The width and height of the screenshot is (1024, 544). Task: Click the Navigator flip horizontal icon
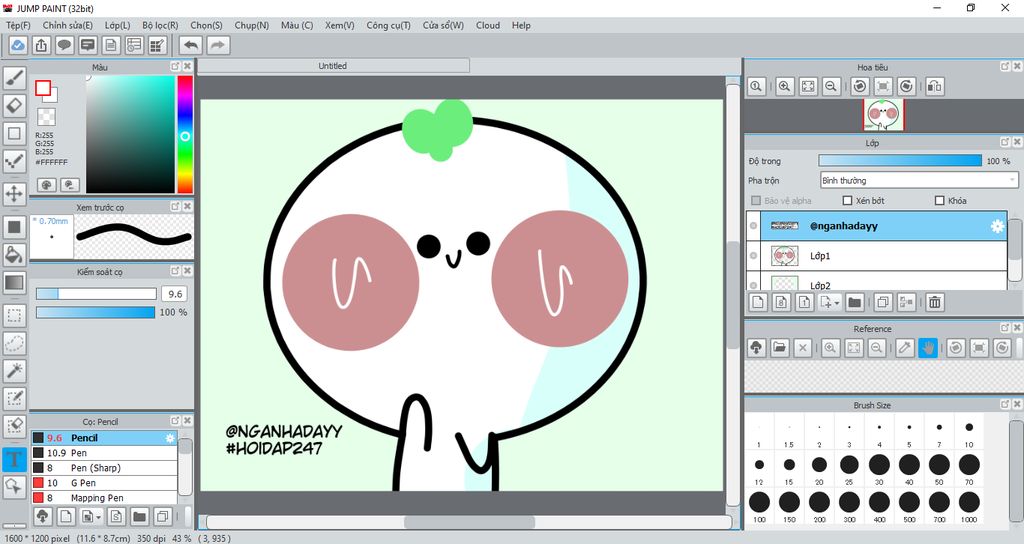pyautogui.click(x=935, y=86)
